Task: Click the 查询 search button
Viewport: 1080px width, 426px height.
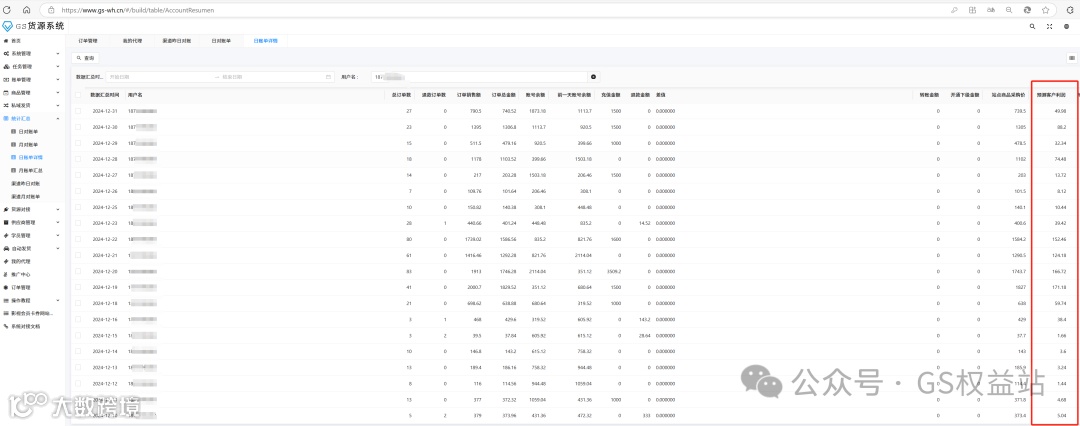Action: (87, 58)
